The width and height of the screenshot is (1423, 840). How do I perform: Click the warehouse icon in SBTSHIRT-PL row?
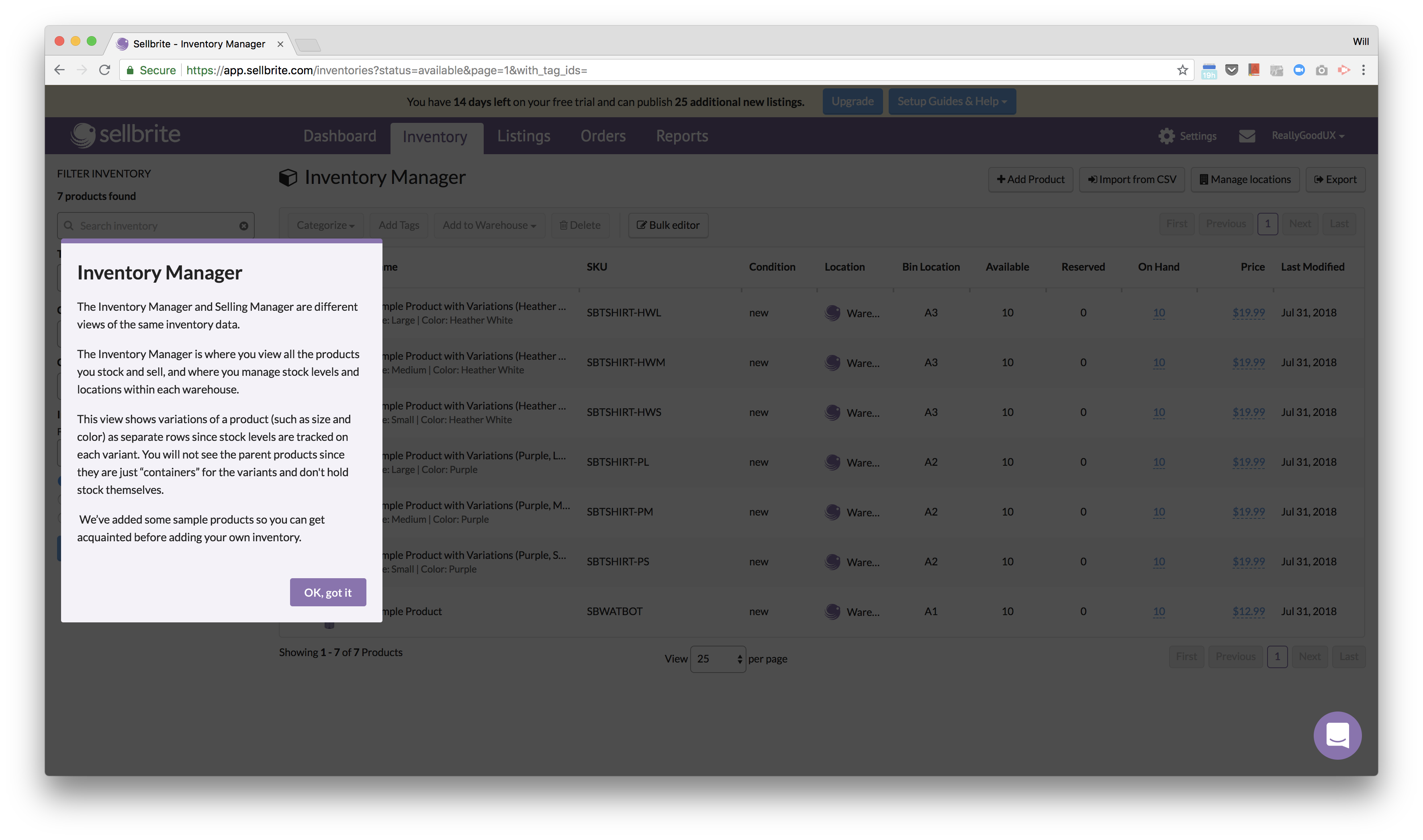point(832,462)
